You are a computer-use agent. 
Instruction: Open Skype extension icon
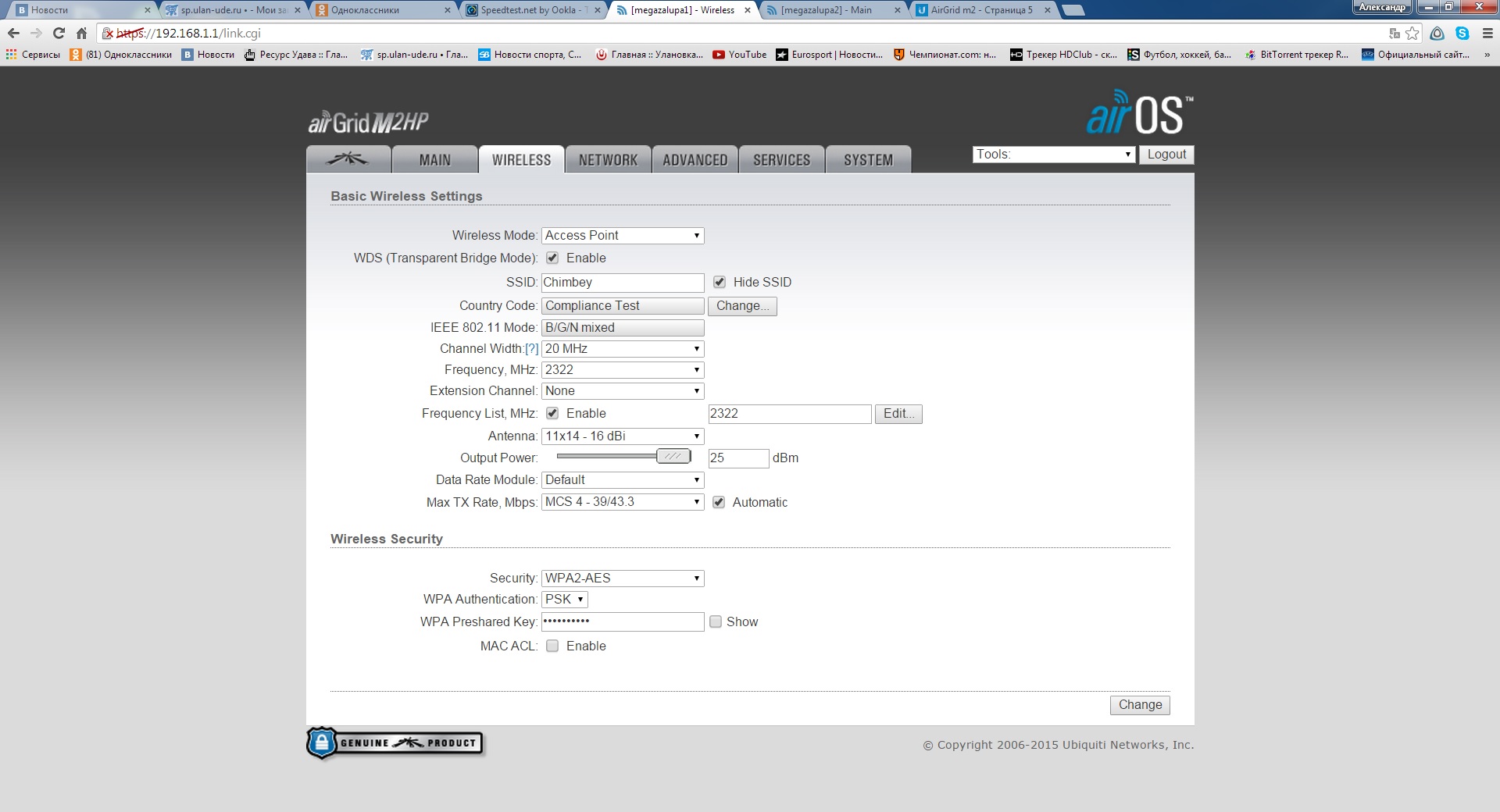pos(1462,34)
